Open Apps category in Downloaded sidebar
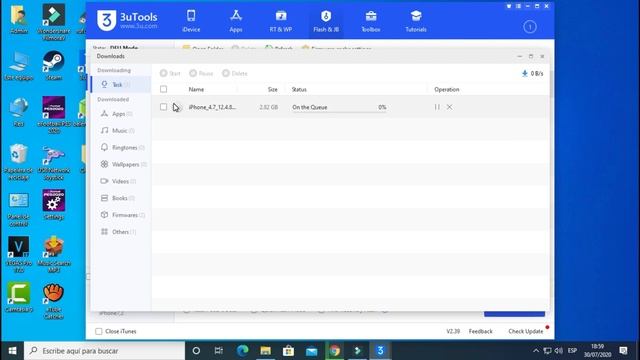This screenshot has height=360, width=640. pos(121,113)
